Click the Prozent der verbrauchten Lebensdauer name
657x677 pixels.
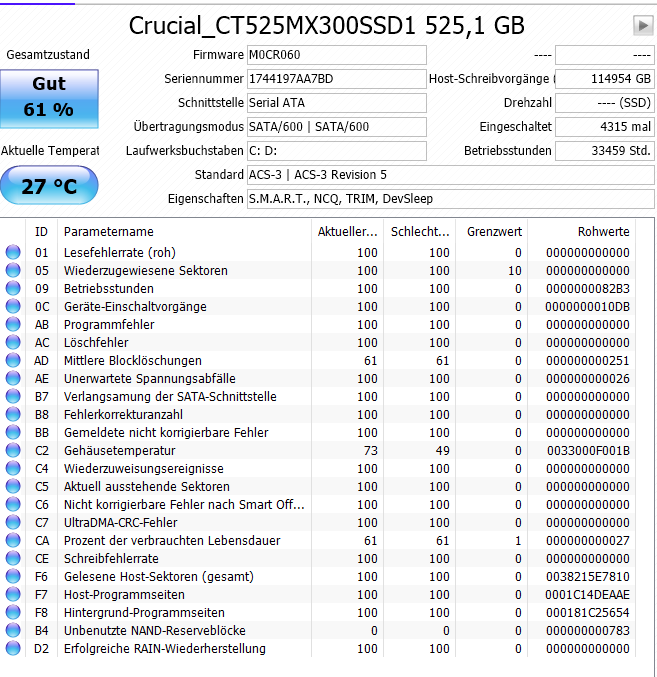(x=172, y=541)
